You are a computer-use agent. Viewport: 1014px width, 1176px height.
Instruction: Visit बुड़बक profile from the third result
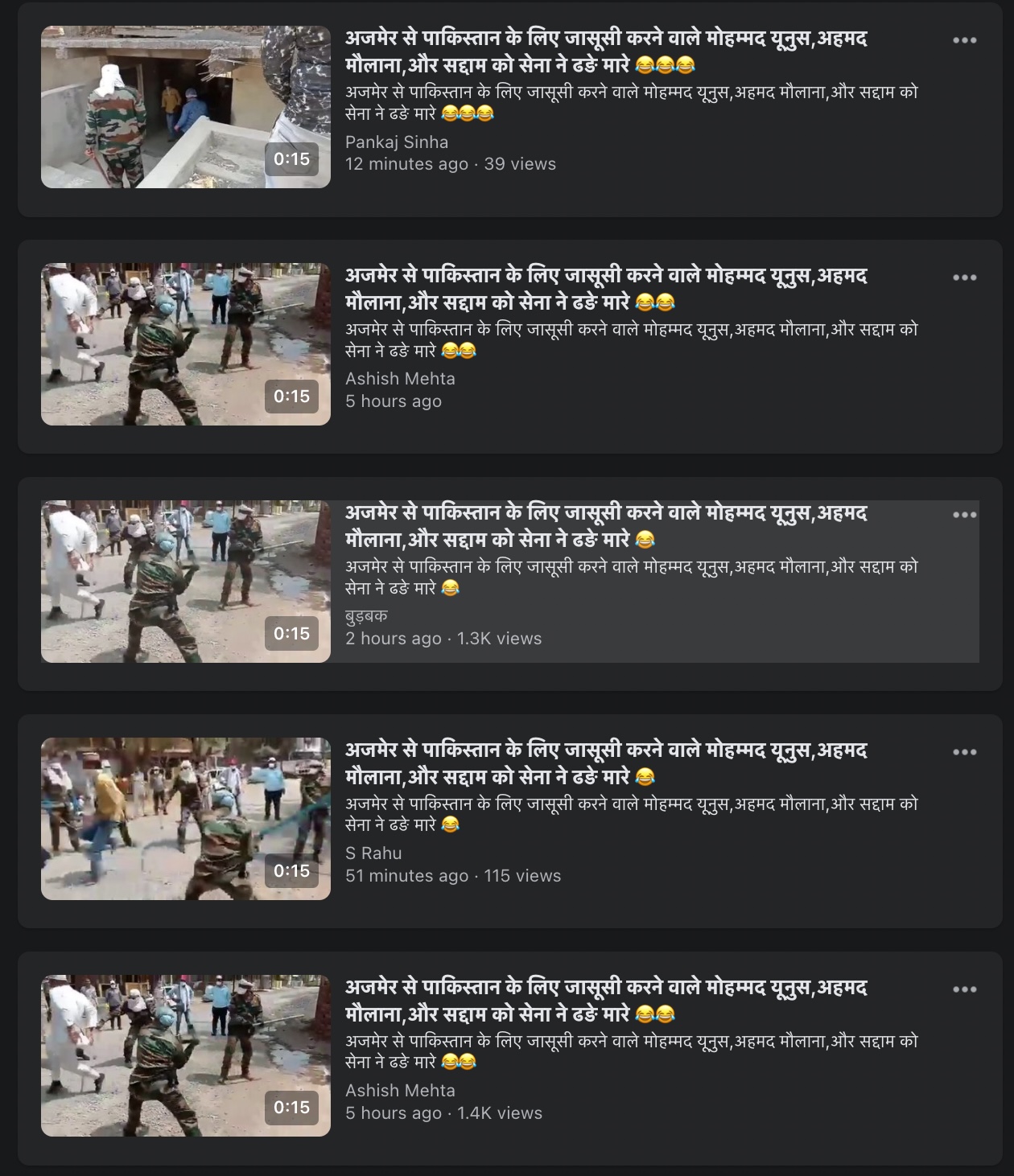point(367,616)
